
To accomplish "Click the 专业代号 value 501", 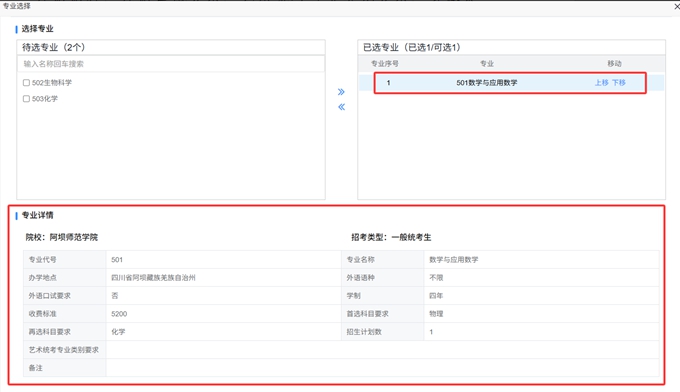I will point(117,260).
